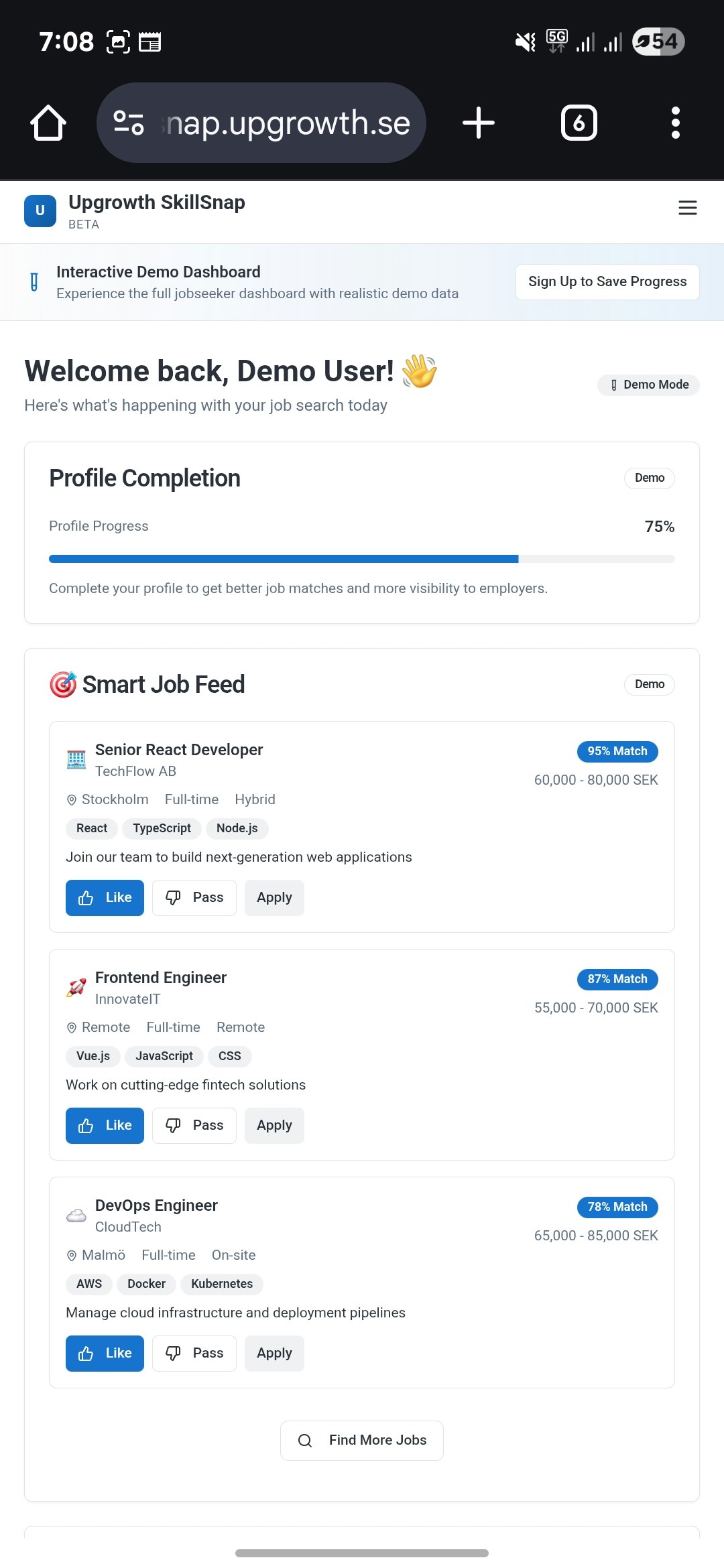
Task: Like the Frontend Engineer job
Action: (105, 1125)
